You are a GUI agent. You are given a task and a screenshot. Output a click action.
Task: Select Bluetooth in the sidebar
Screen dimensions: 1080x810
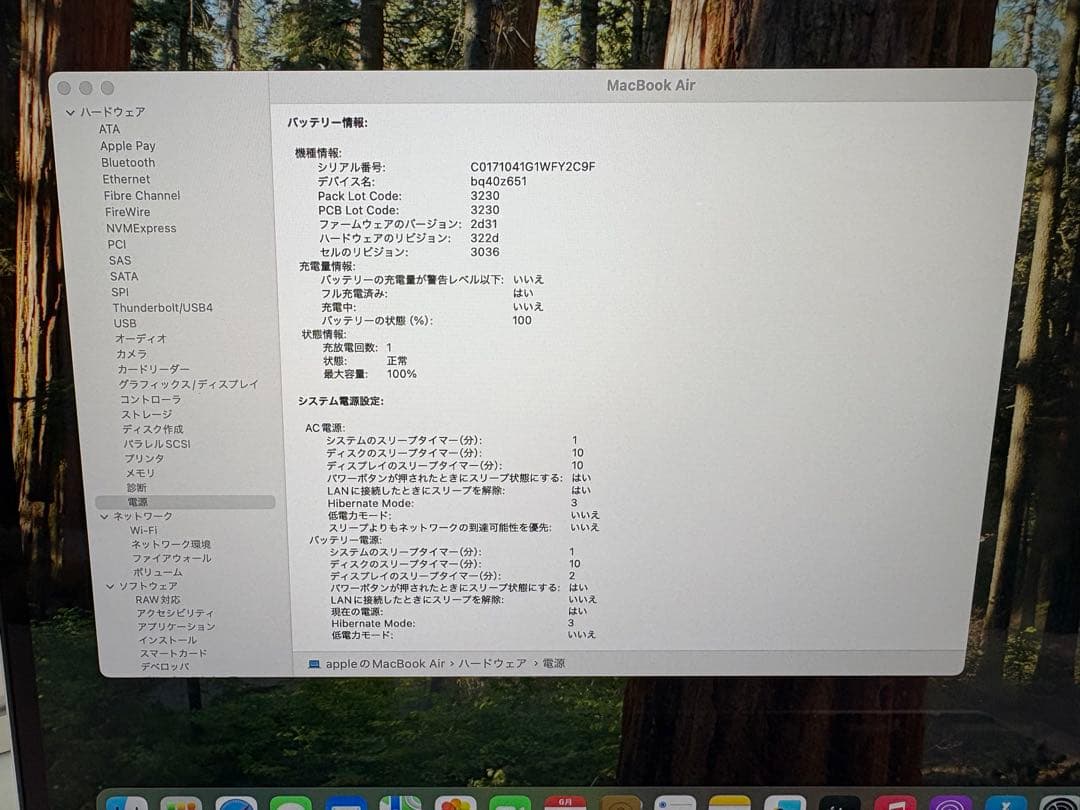pyautogui.click(x=130, y=162)
